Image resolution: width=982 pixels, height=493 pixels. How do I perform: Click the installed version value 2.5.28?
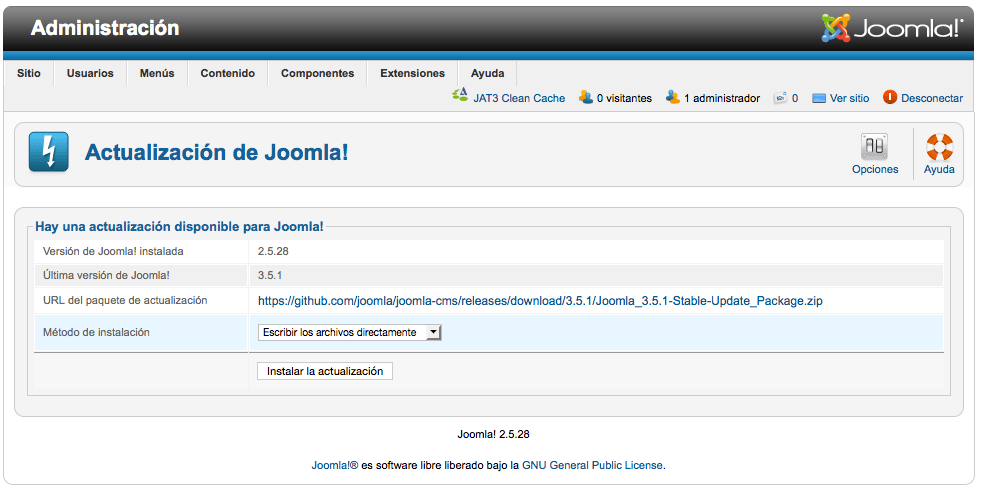pos(273,251)
